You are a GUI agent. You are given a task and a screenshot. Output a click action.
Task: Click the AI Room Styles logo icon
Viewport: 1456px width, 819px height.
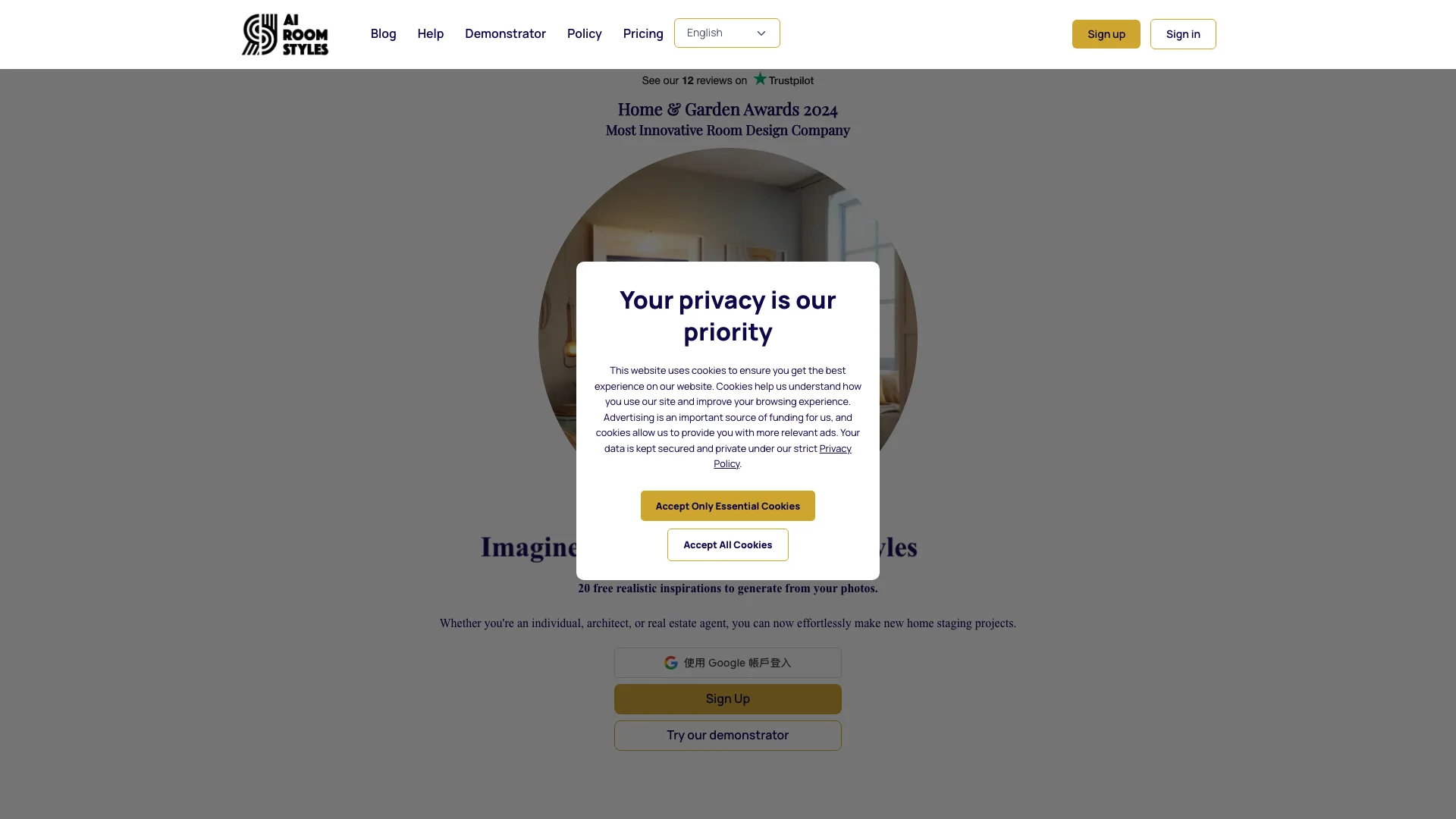point(256,34)
